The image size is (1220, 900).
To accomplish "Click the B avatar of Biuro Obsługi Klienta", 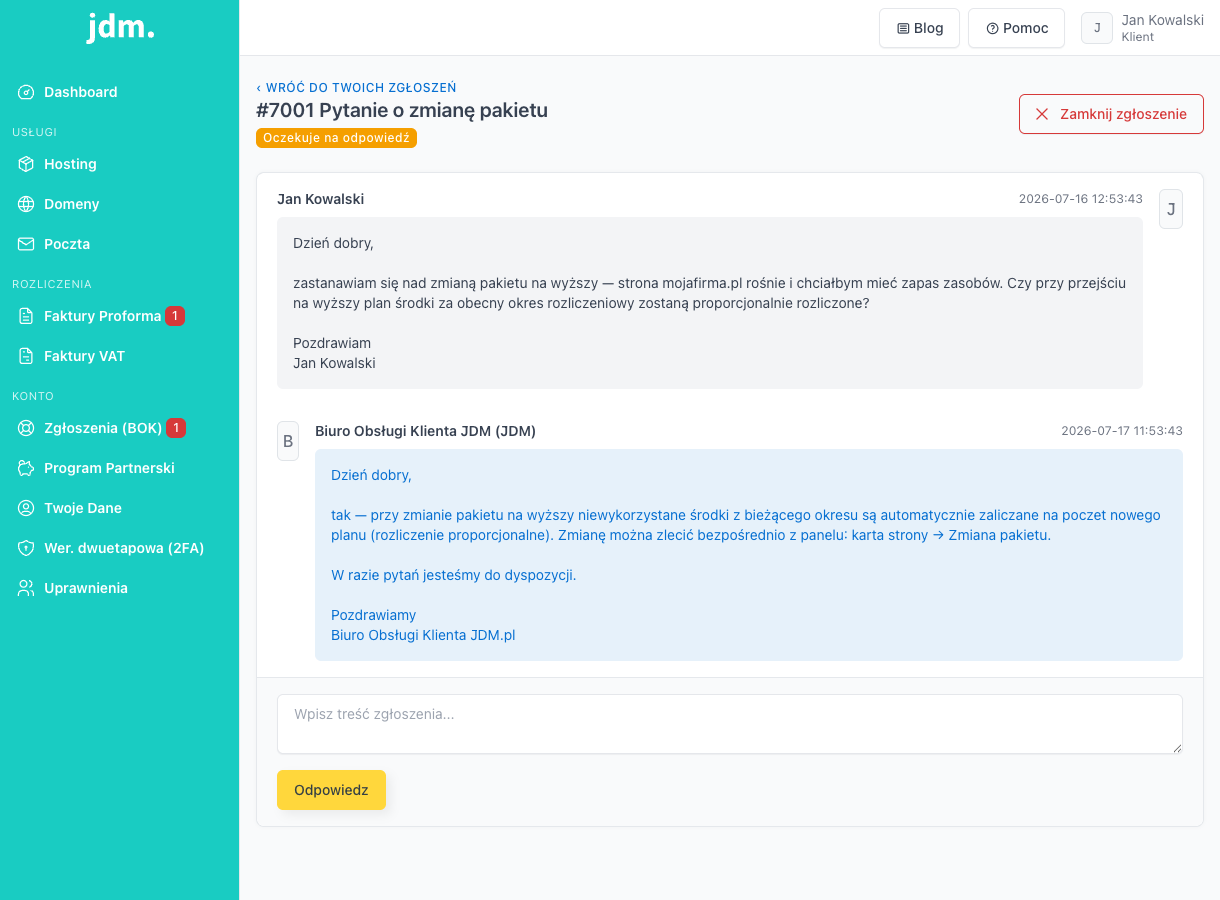I will (288, 441).
